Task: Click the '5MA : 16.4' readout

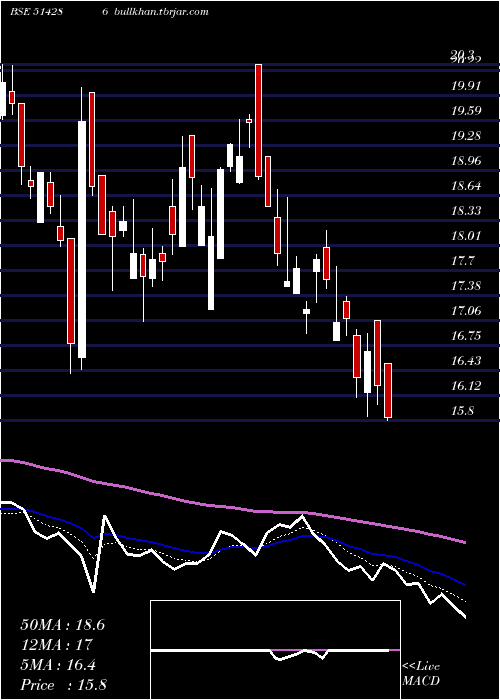Action: pos(58,665)
